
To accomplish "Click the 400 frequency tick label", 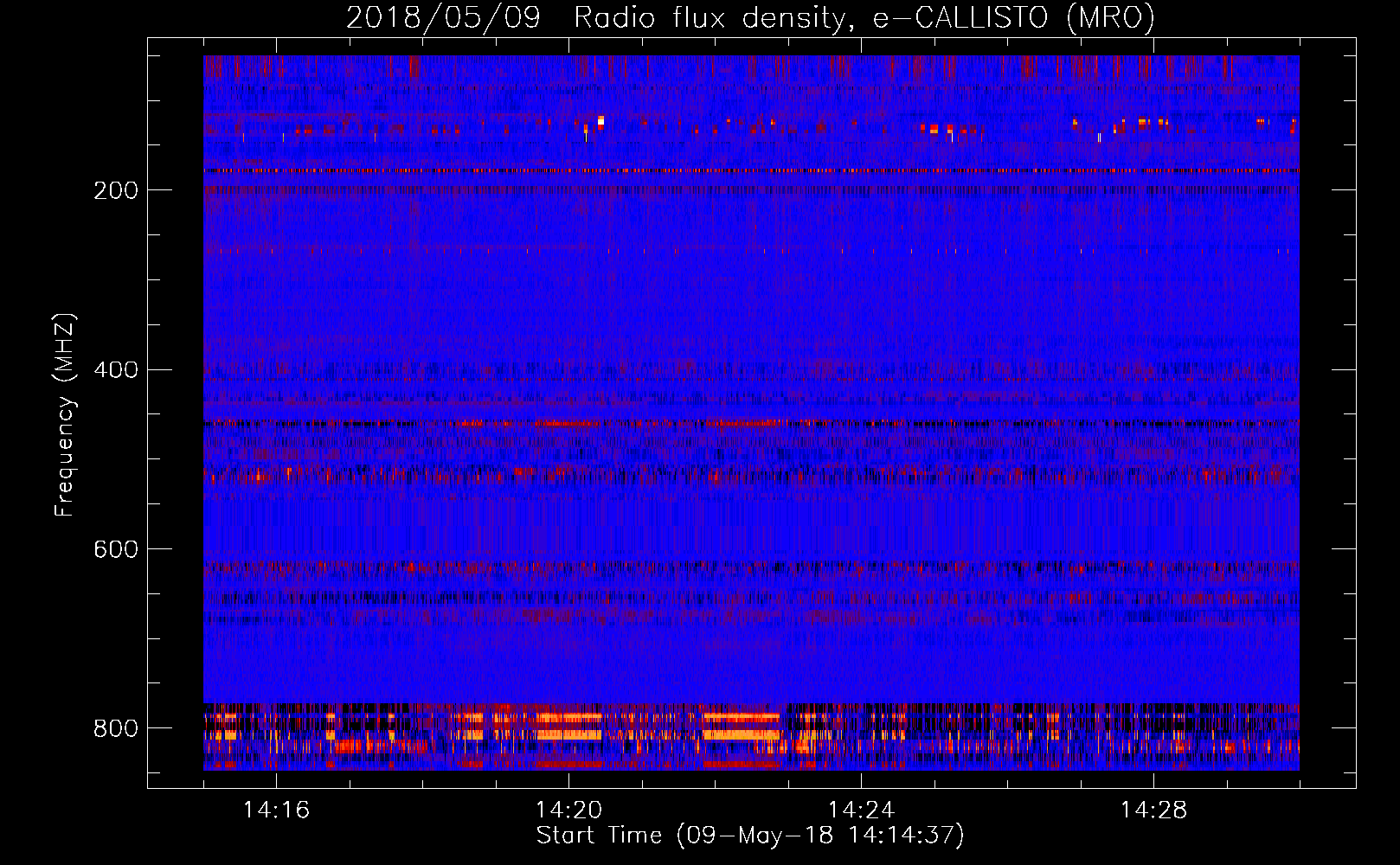I will tap(115, 370).
